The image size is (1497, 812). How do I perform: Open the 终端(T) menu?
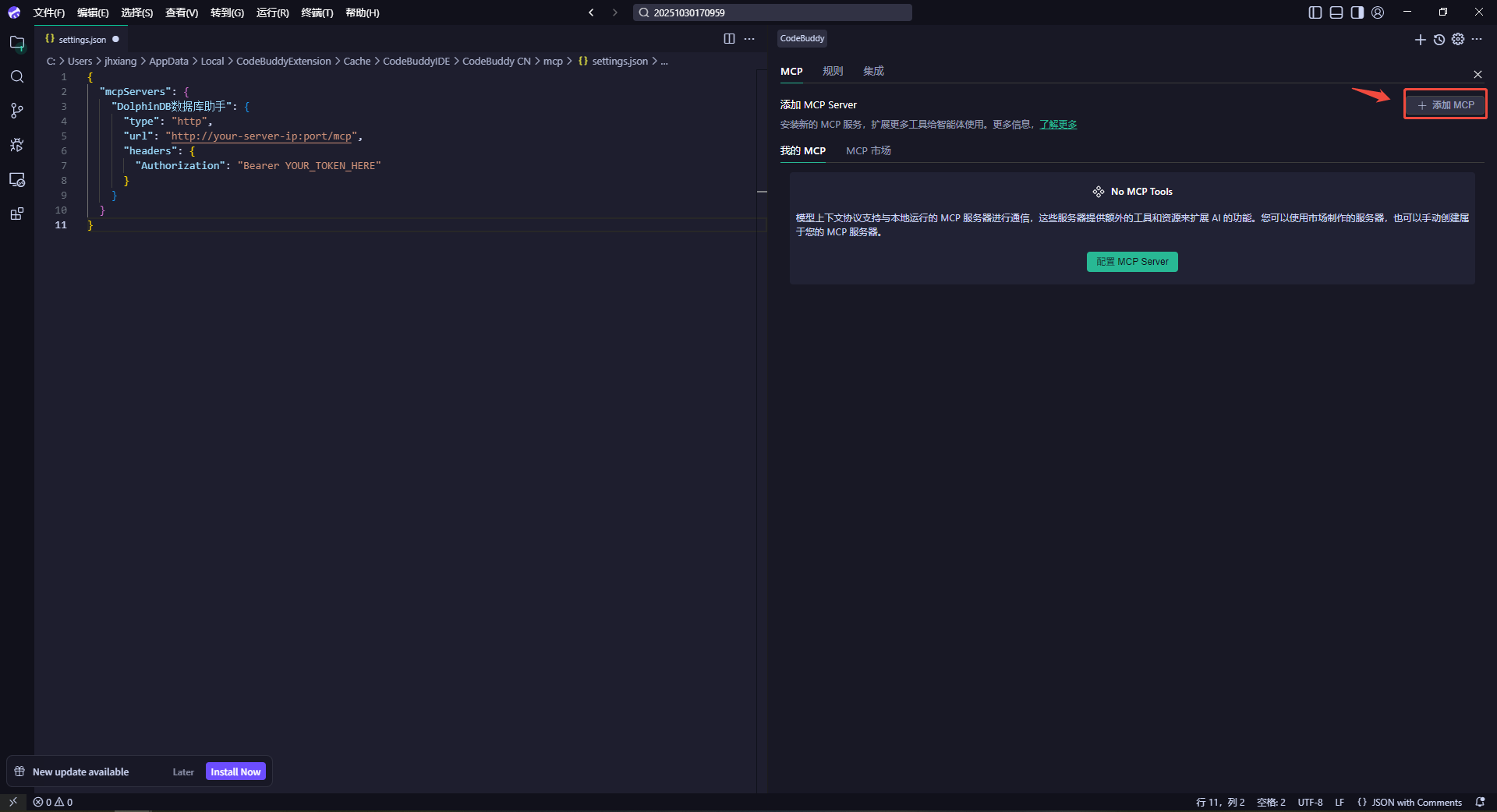tap(317, 12)
